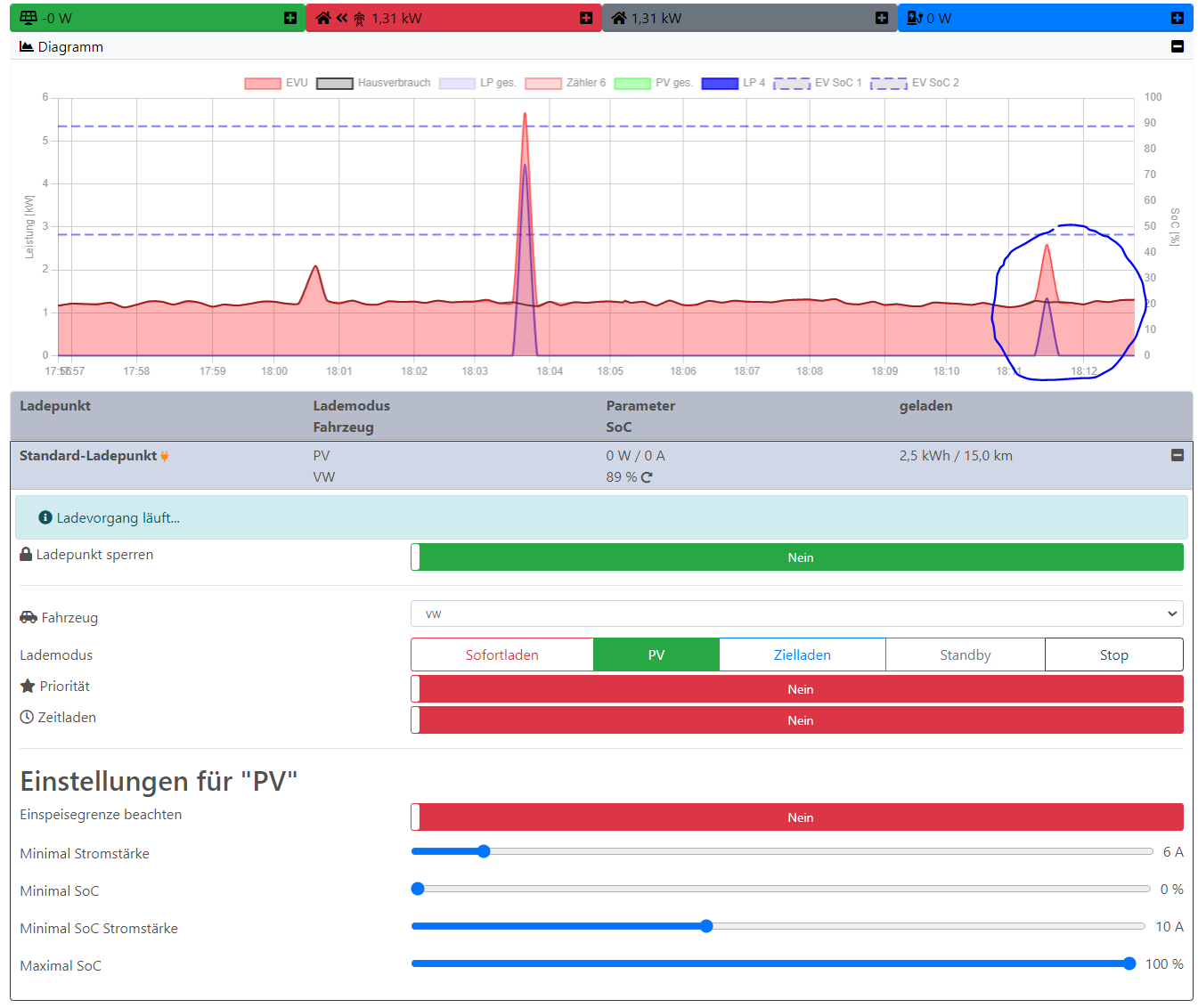Screen dimensions: 1198x1008
Task: Open the Fahrzeug vehicle dropdown
Action: point(796,614)
